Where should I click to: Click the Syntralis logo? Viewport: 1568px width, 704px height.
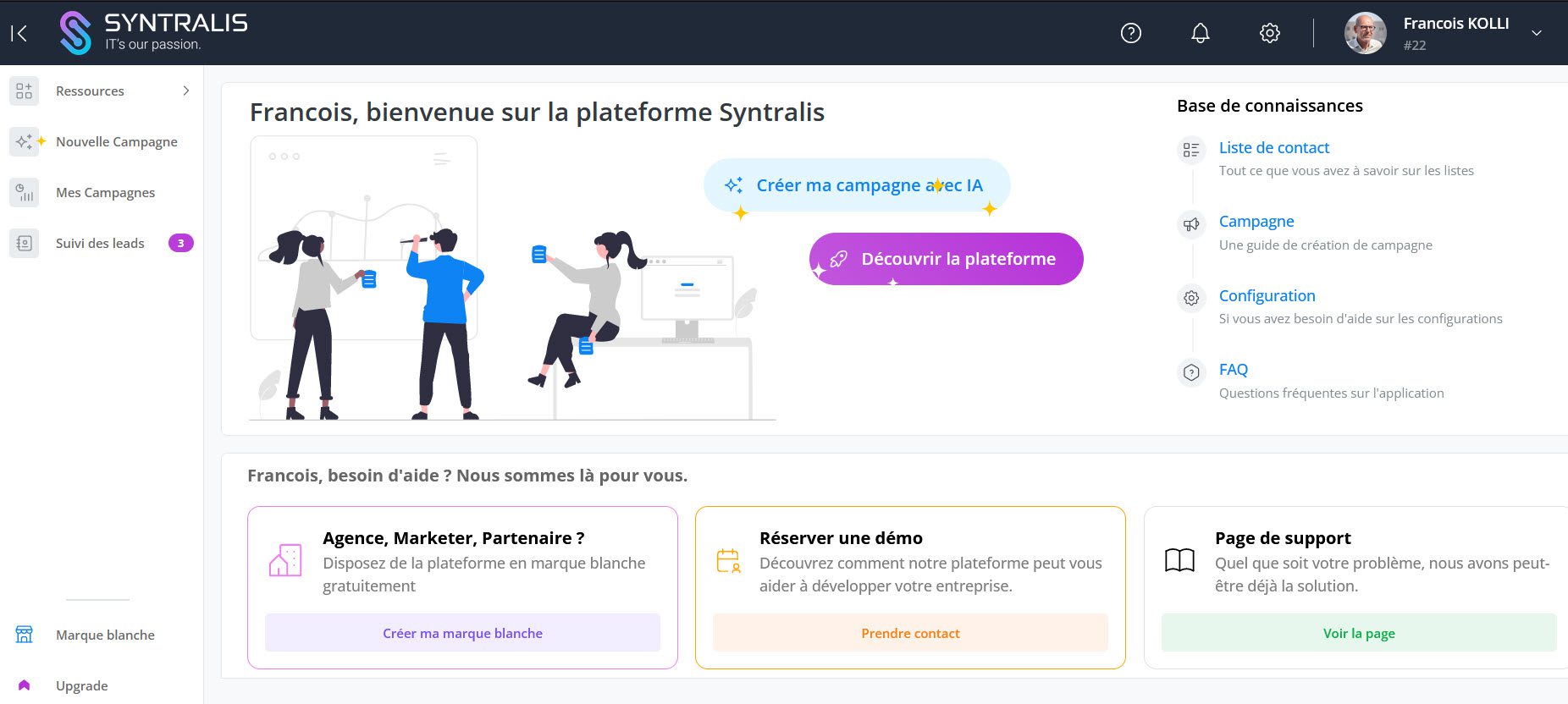(x=153, y=33)
